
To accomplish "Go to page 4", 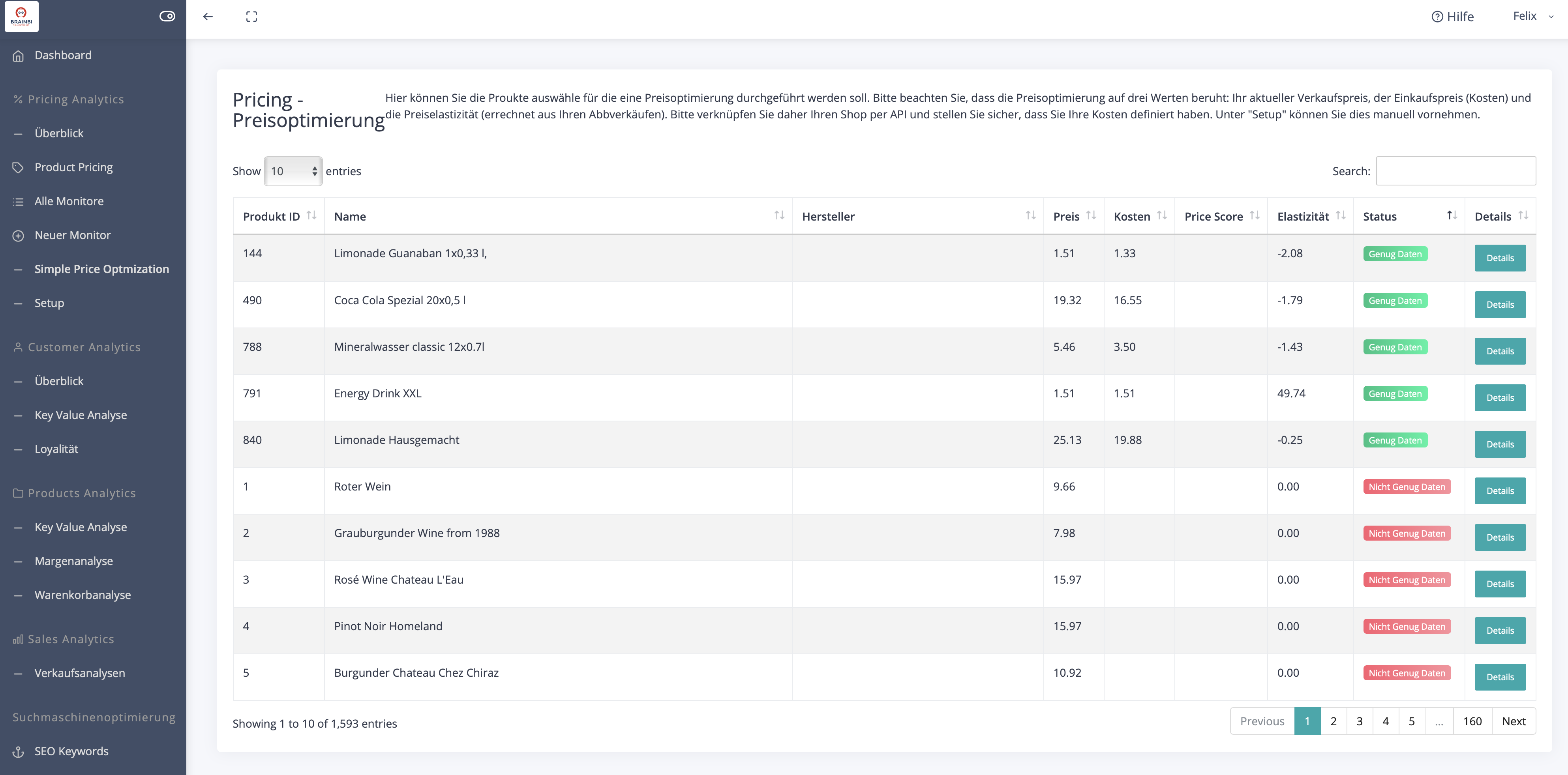I will coord(1385,721).
